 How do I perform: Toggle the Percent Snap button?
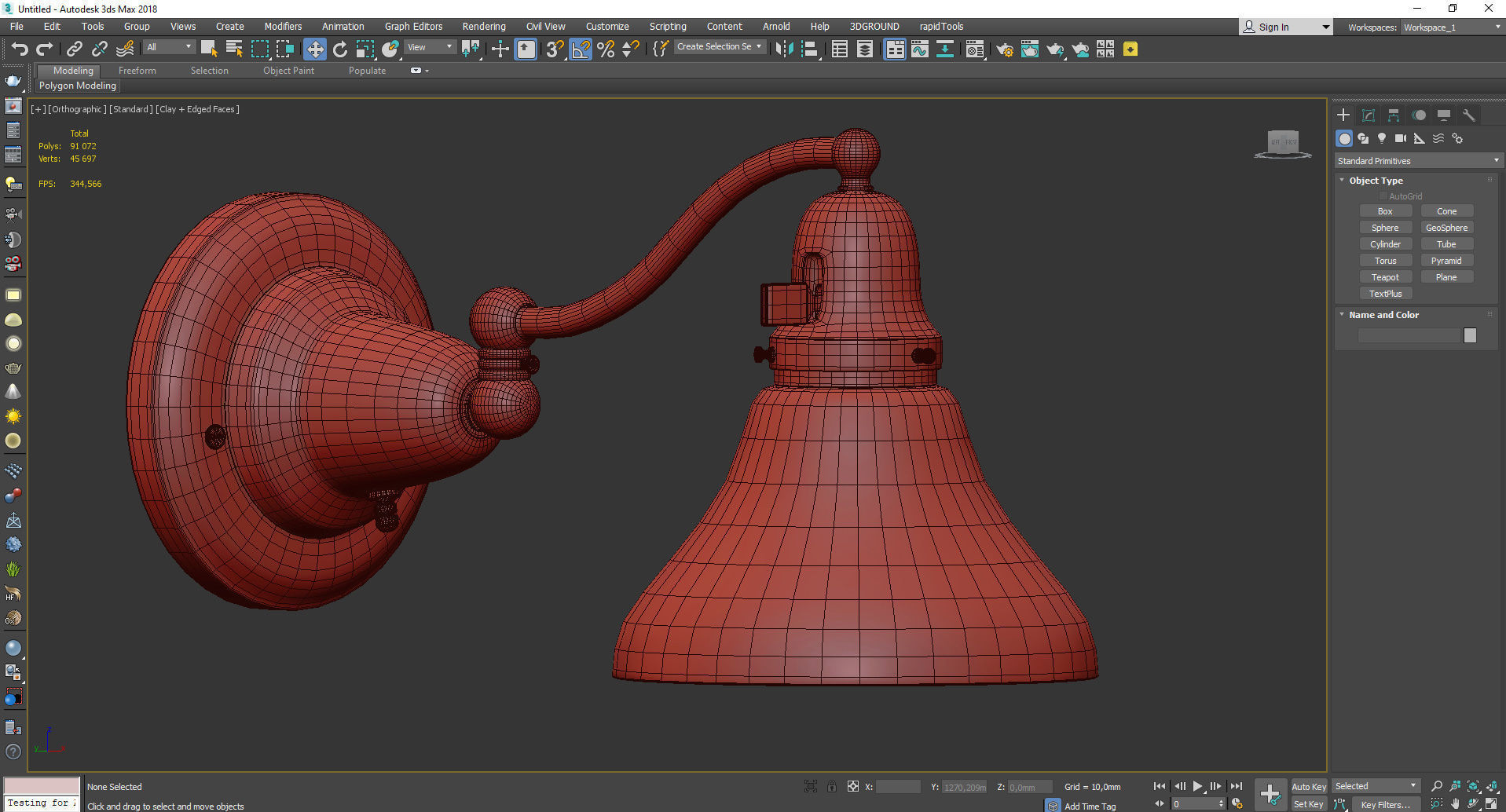click(x=606, y=49)
